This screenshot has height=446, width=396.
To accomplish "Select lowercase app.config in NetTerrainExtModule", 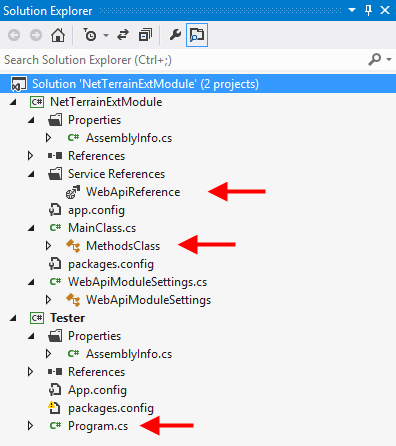I will 96,210.
